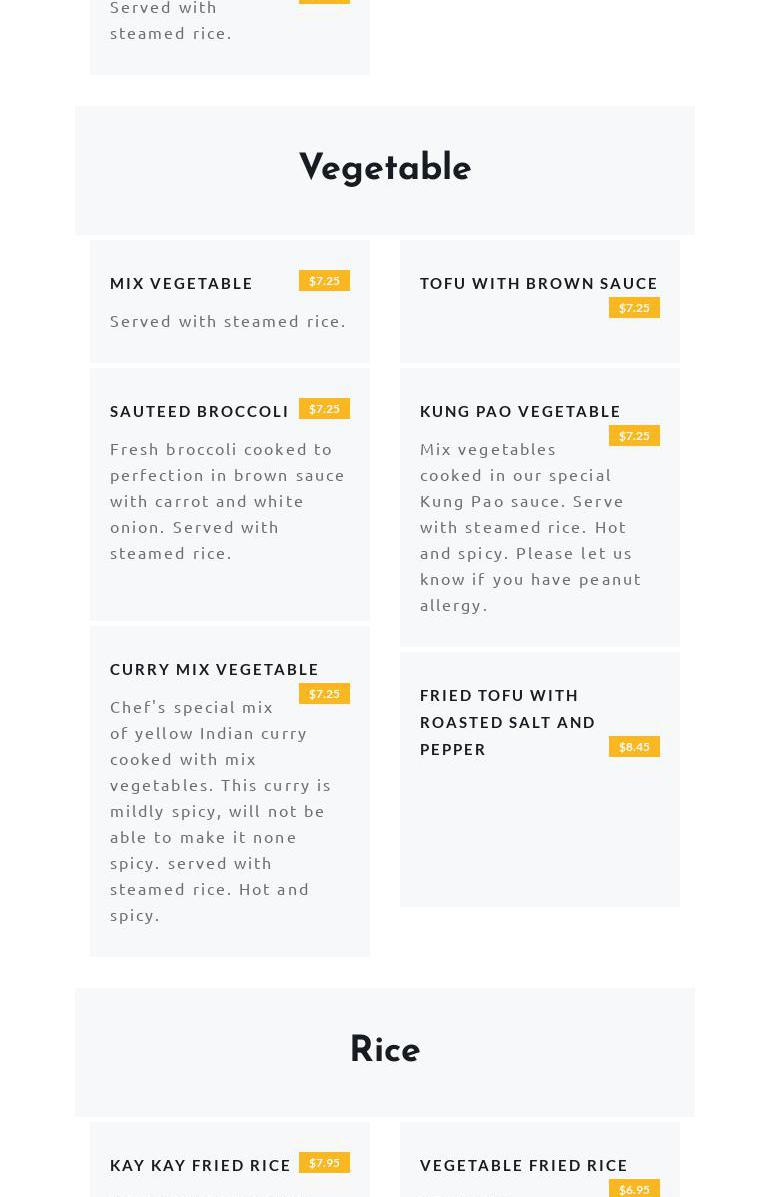Open the Kay Kay Fried Rice item
Screen dimensions: 770x1197
coord(200,1165)
